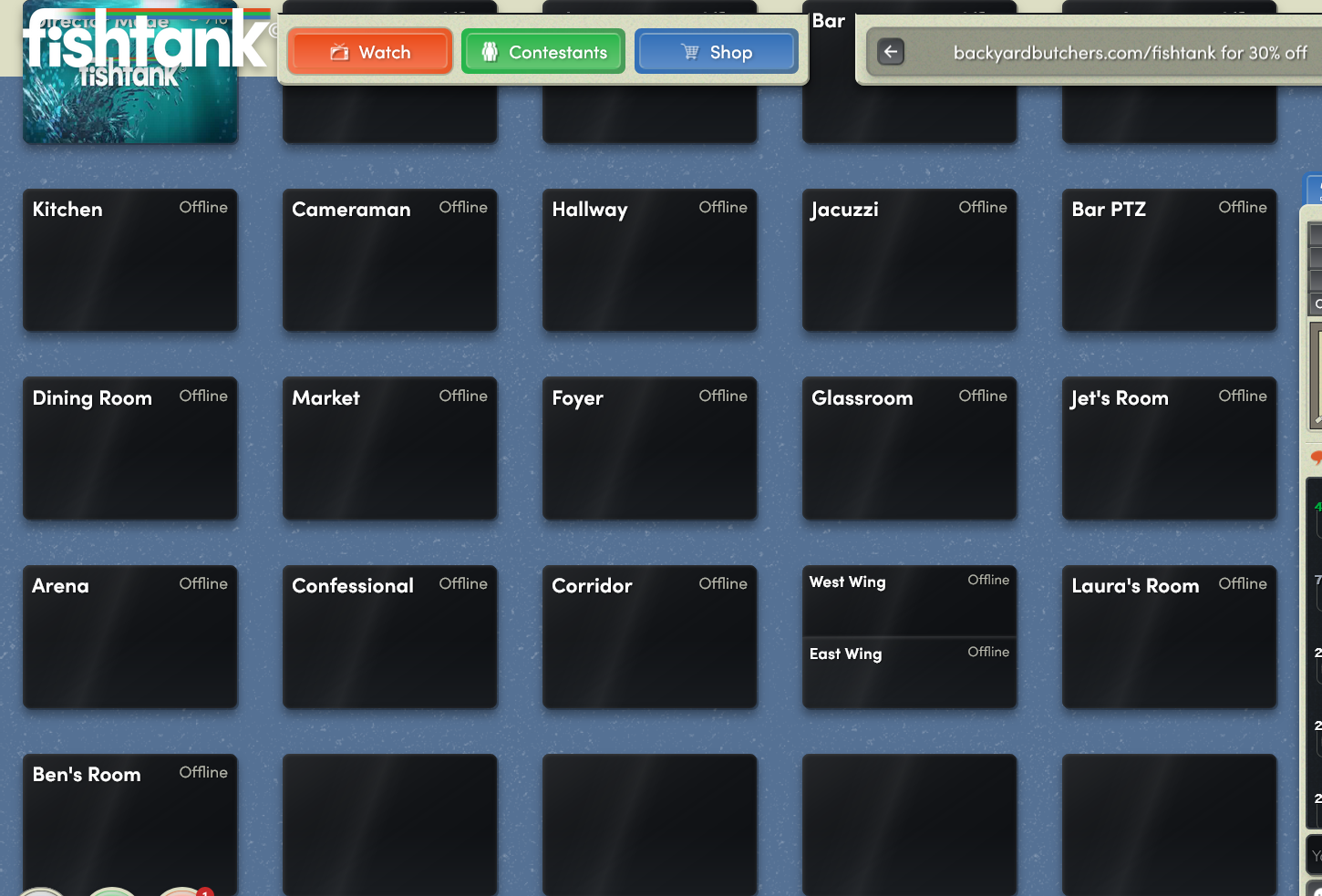
Task: Open the Arena camera feed
Action: 130,637
